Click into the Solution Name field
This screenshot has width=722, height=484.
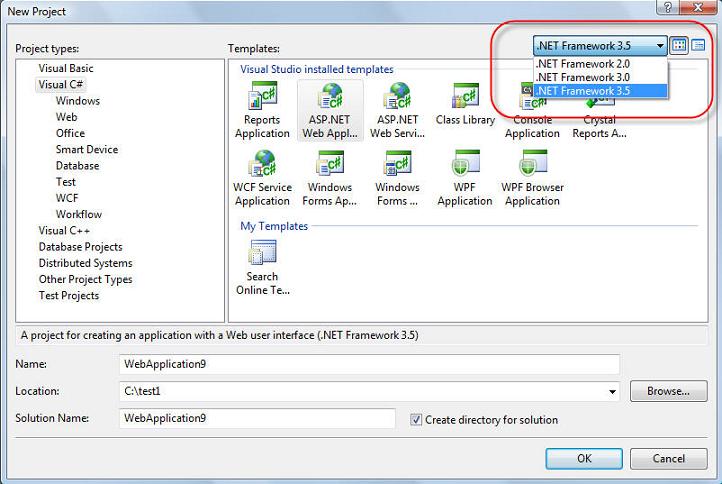[257, 418]
